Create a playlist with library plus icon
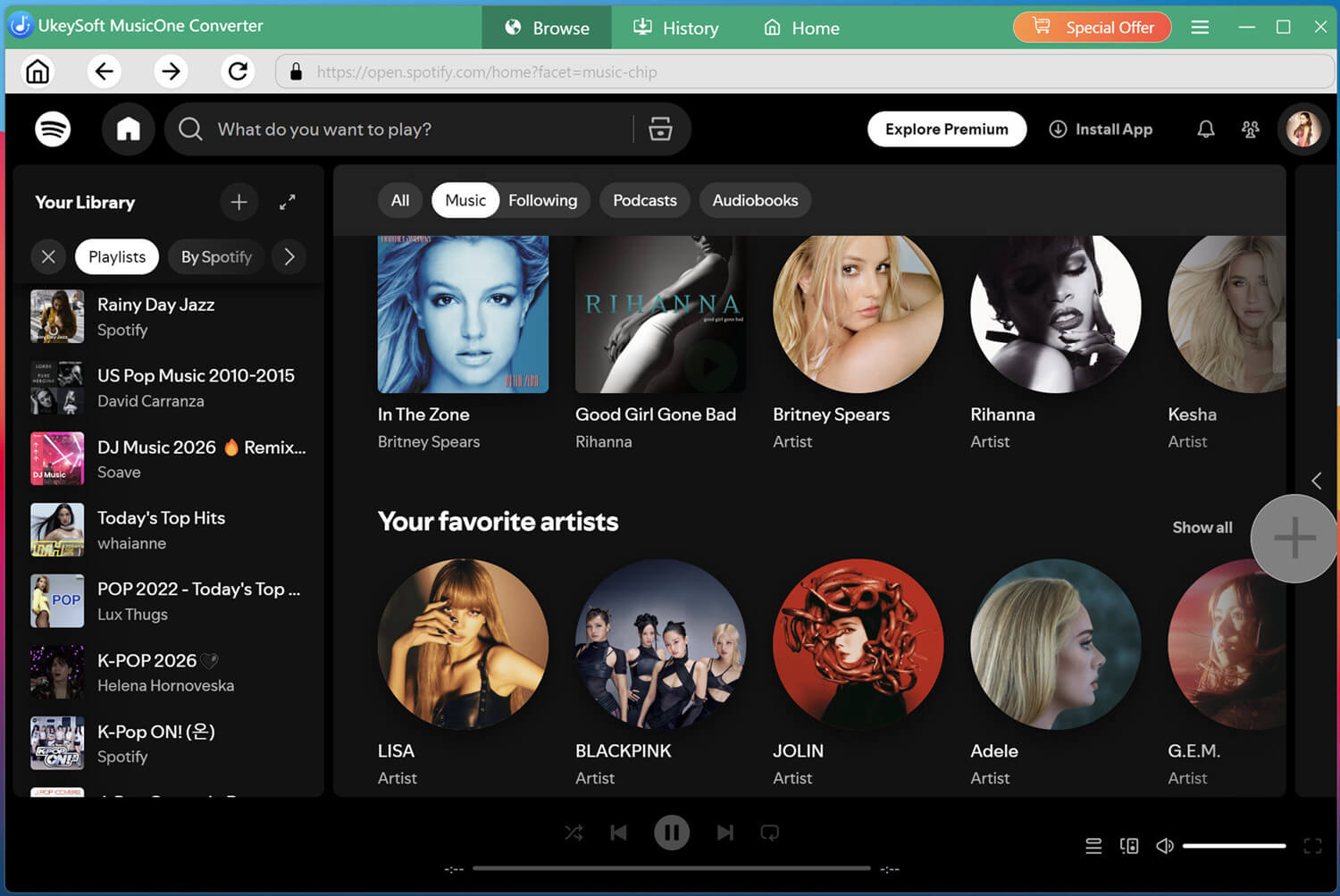Image resolution: width=1340 pixels, height=896 pixels. click(x=239, y=203)
